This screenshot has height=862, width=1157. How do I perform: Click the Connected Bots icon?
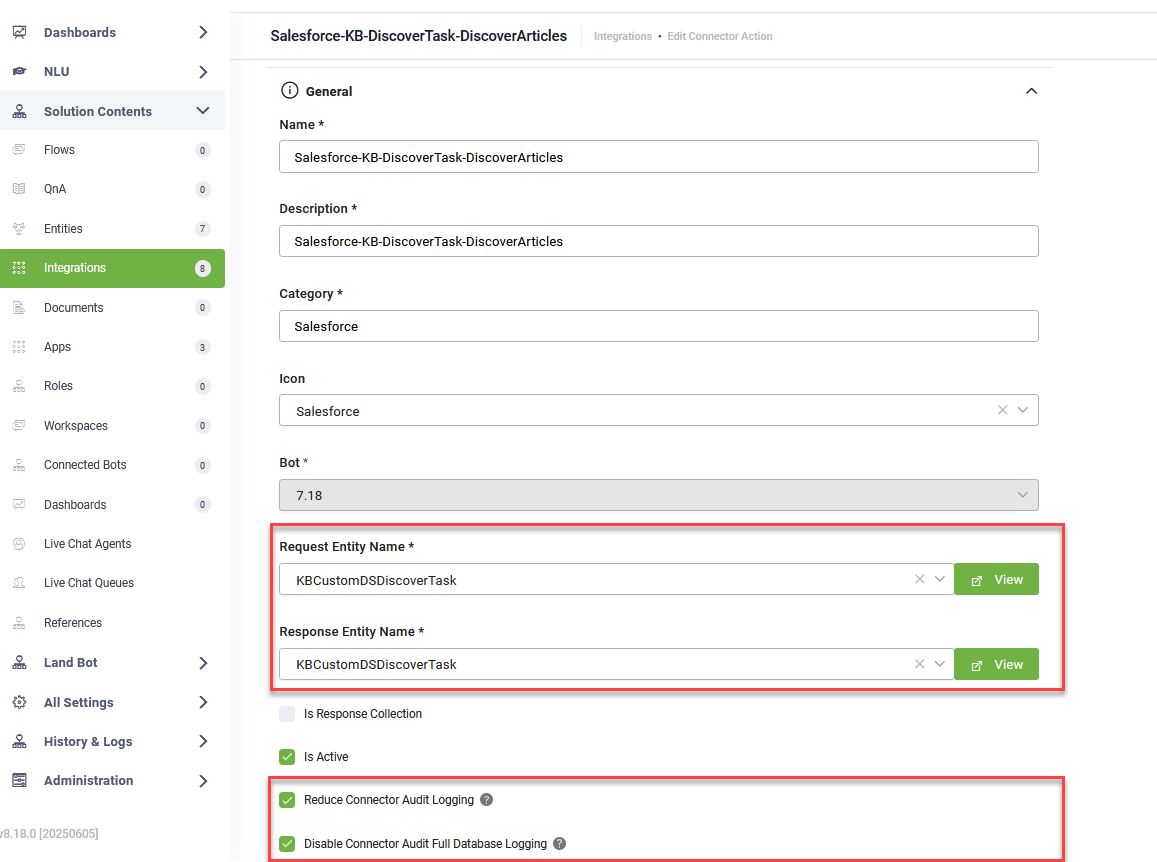[x=19, y=465]
